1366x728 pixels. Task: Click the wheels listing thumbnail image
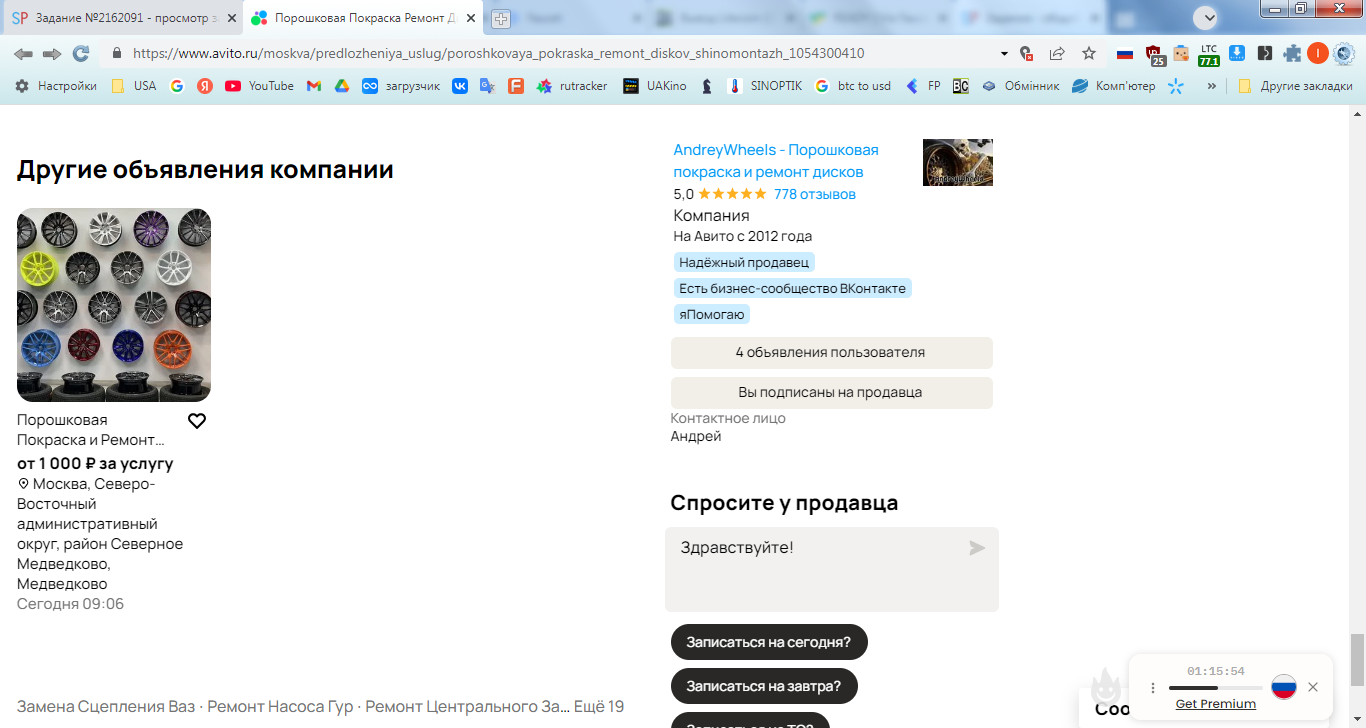tap(114, 305)
